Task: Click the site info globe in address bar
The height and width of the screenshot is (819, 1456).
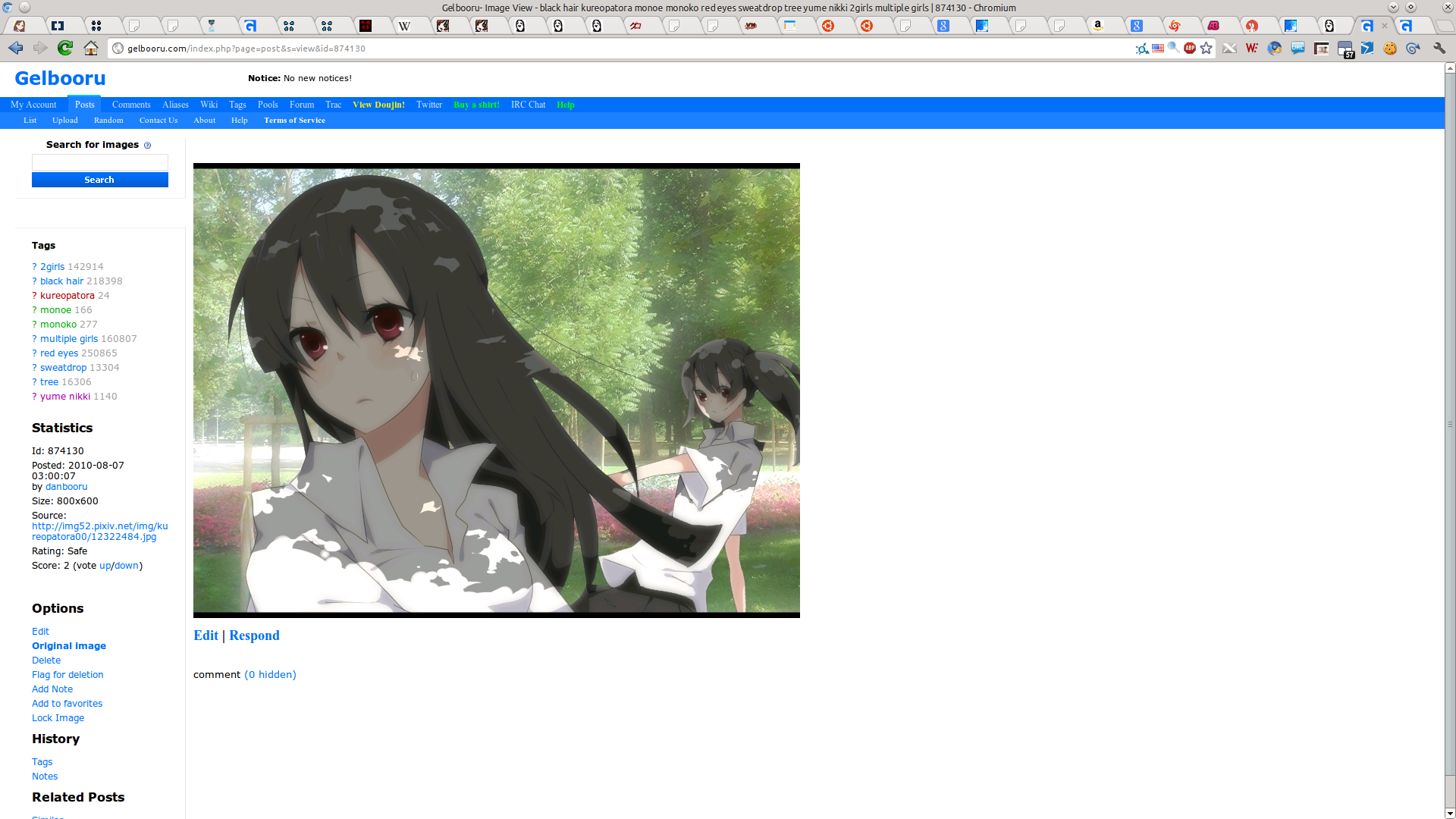Action: pos(118,48)
